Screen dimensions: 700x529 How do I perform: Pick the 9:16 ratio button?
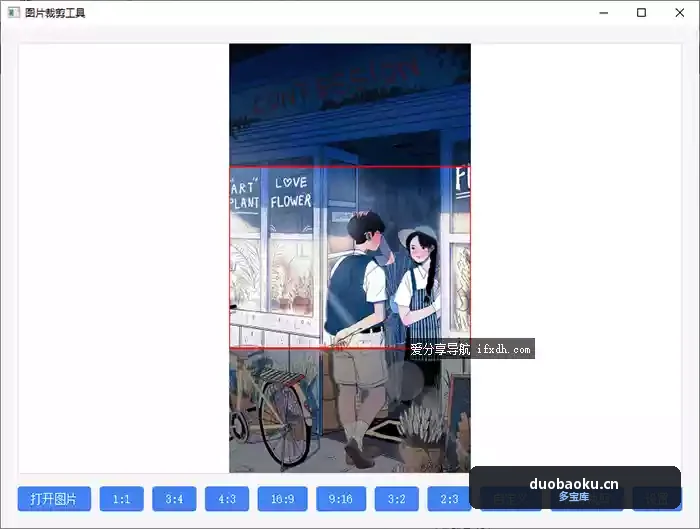pos(341,499)
